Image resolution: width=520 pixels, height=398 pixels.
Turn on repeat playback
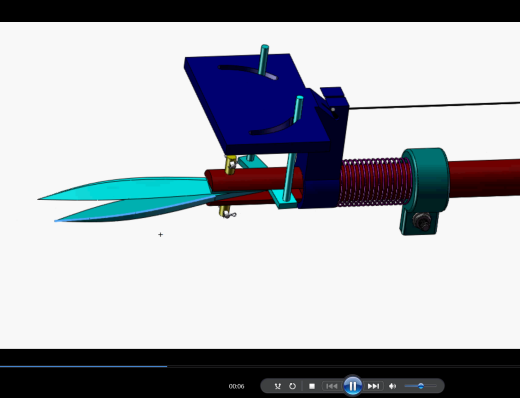tap(292, 386)
